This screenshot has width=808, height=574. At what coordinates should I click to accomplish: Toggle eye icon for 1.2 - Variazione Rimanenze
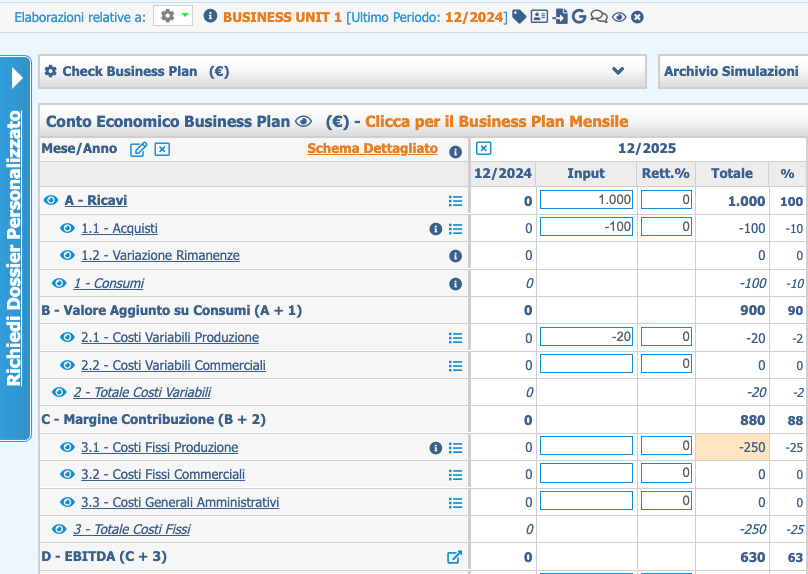click(x=67, y=255)
